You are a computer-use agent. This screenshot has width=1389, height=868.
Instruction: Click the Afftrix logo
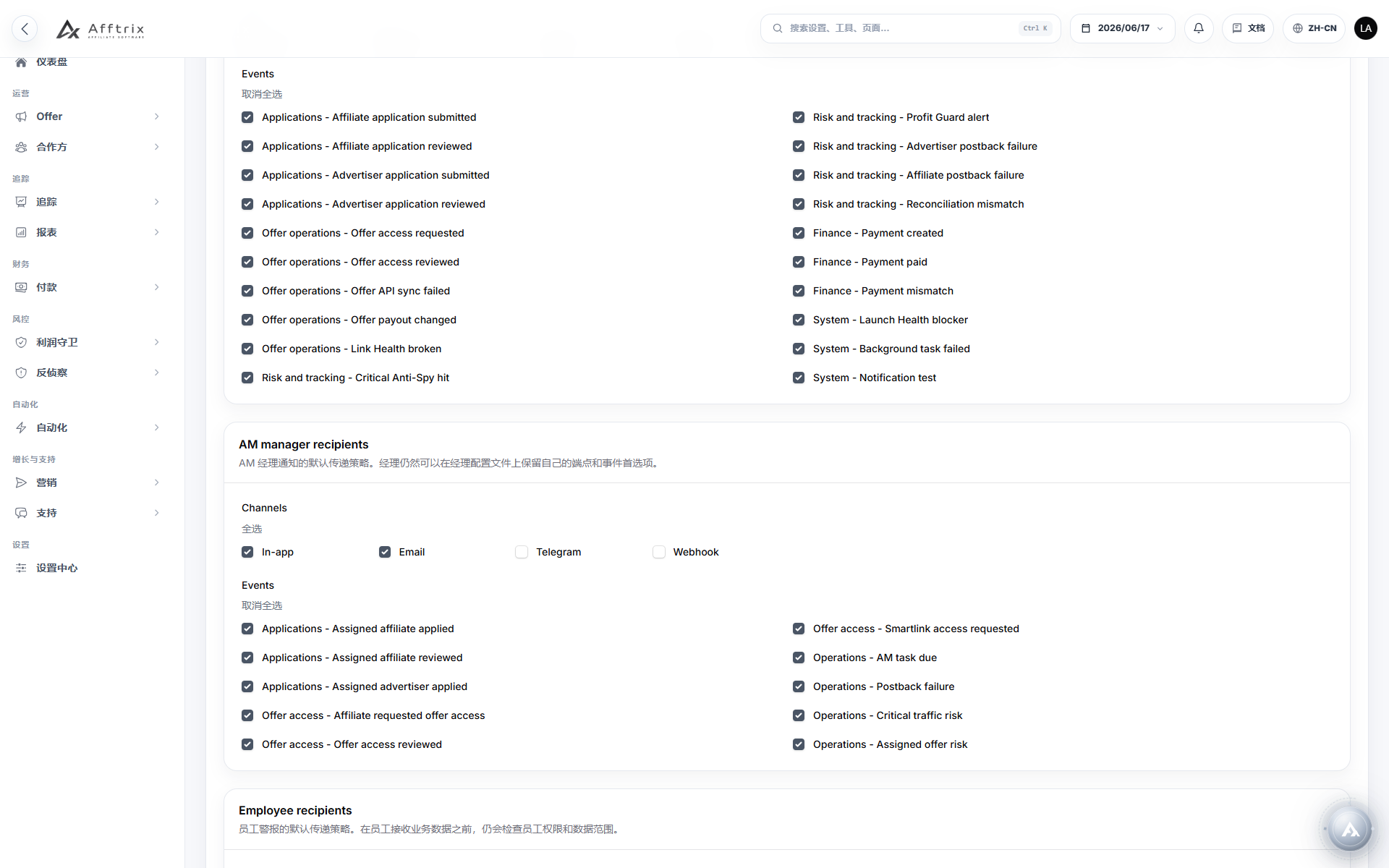click(x=101, y=29)
